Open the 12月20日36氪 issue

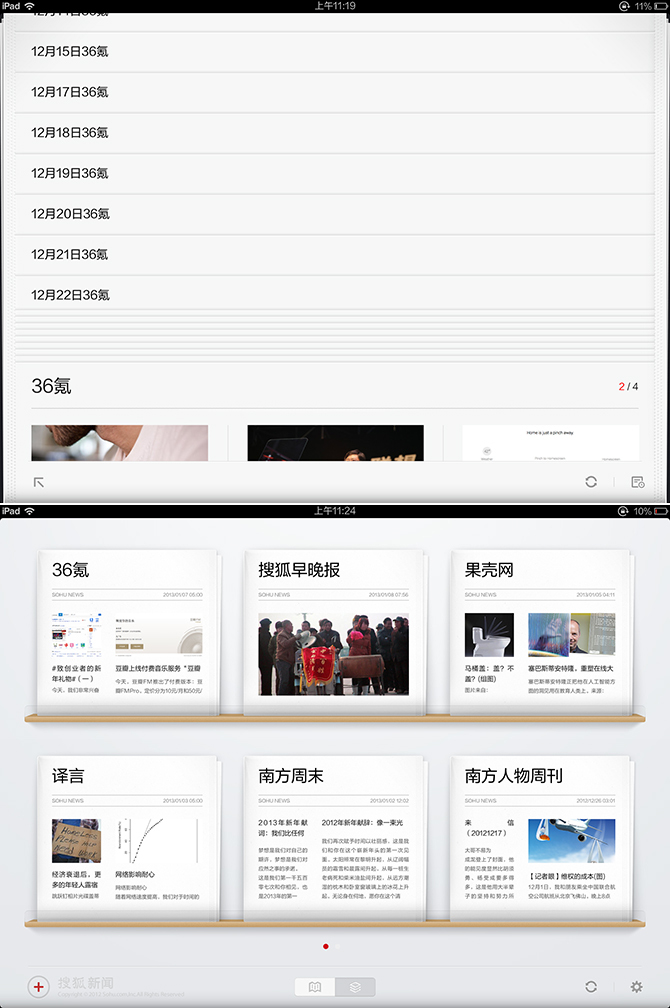(x=334, y=213)
